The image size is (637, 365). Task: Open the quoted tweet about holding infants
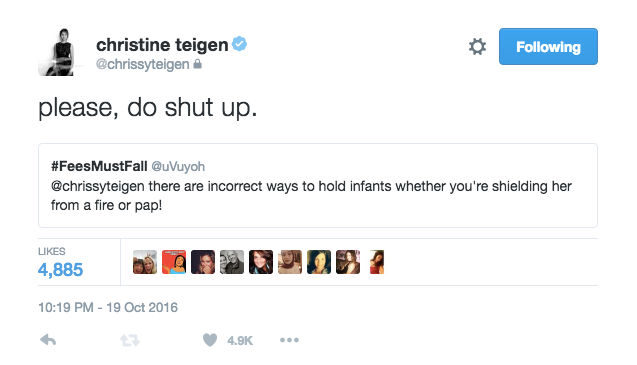(x=318, y=185)
